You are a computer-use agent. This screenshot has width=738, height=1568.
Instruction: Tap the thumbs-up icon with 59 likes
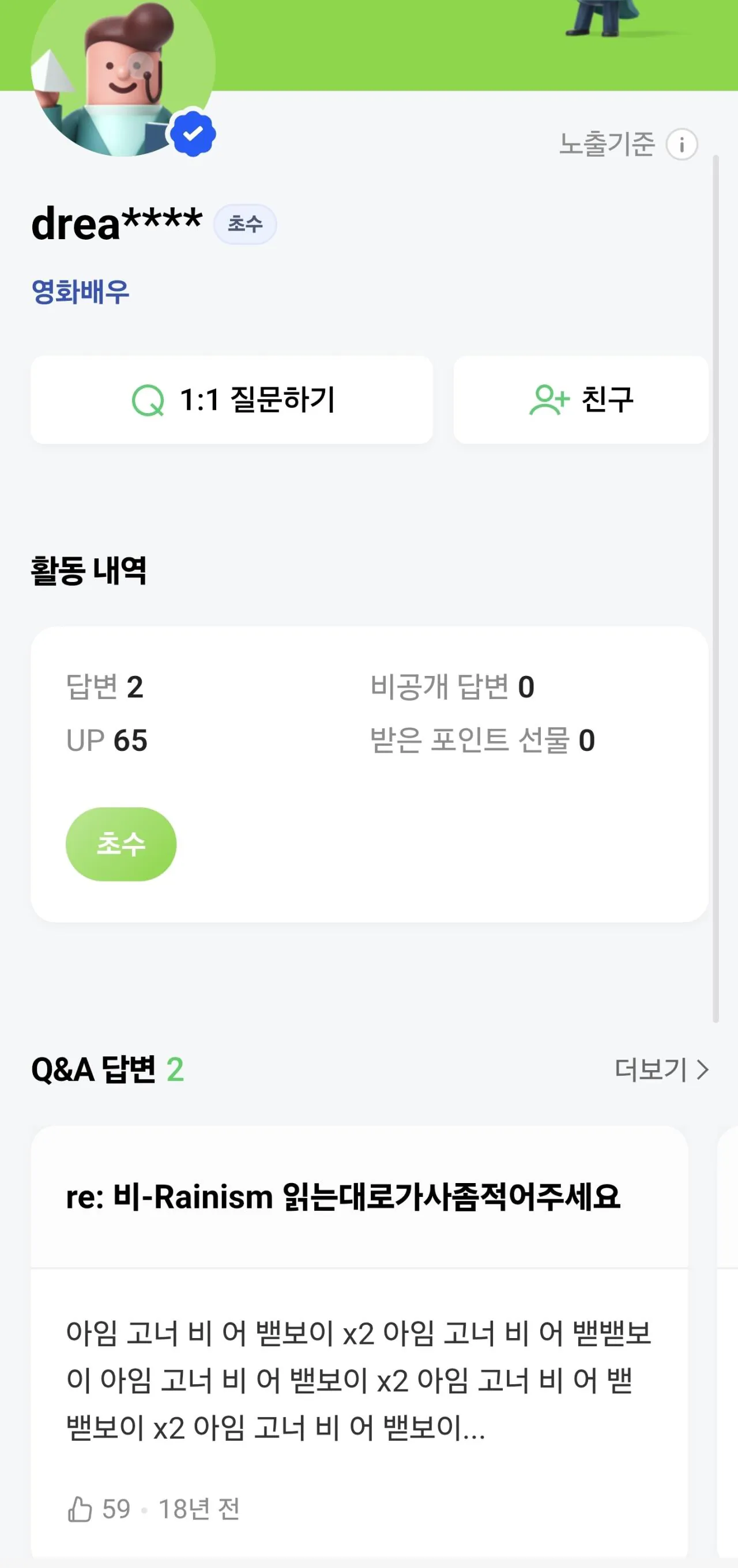pyautogui.click(x=80, y=1510)
